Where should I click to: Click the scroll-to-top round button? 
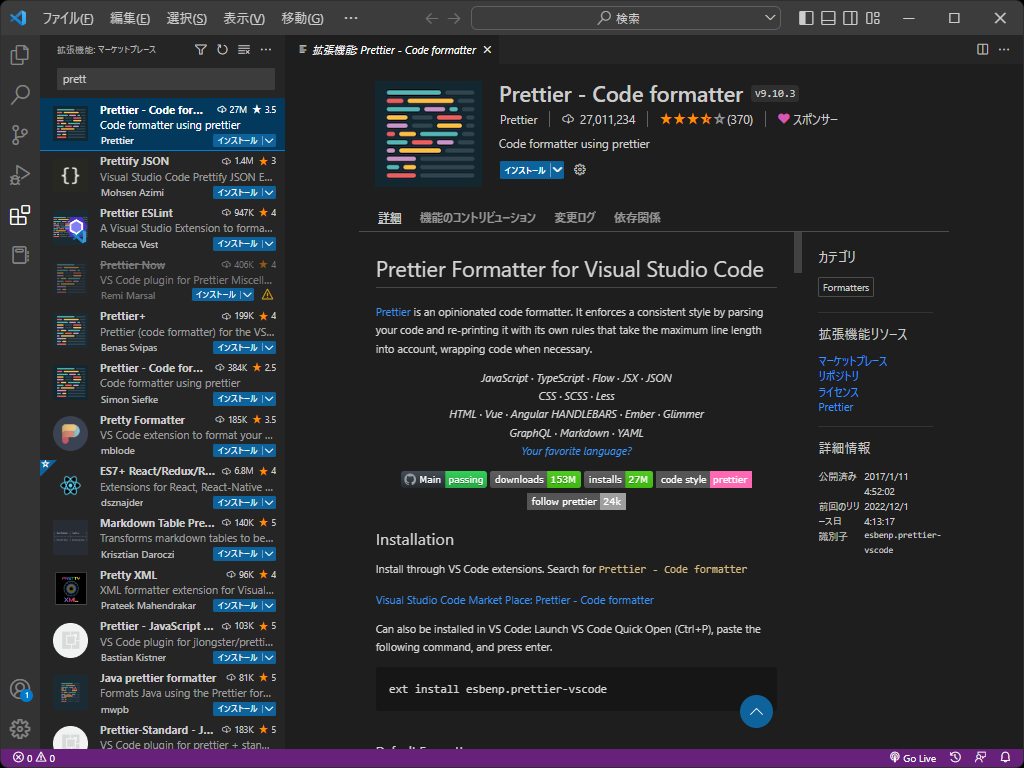756,712
